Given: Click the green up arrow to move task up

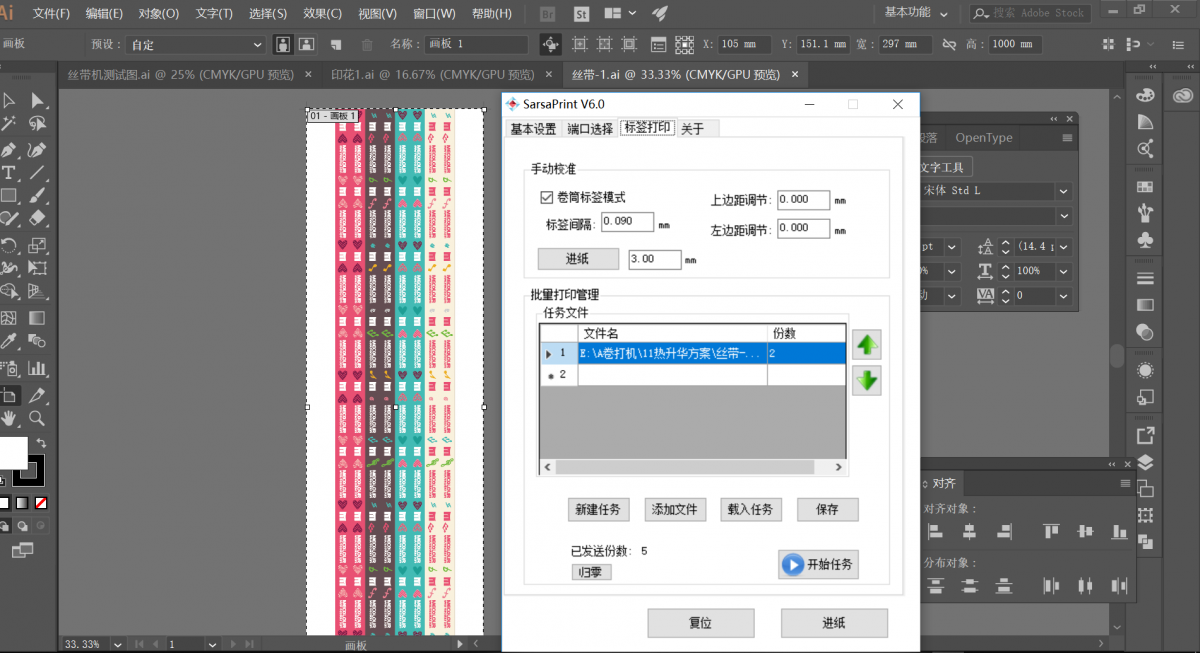Looking at the screenshot, I should click(866, 346).
